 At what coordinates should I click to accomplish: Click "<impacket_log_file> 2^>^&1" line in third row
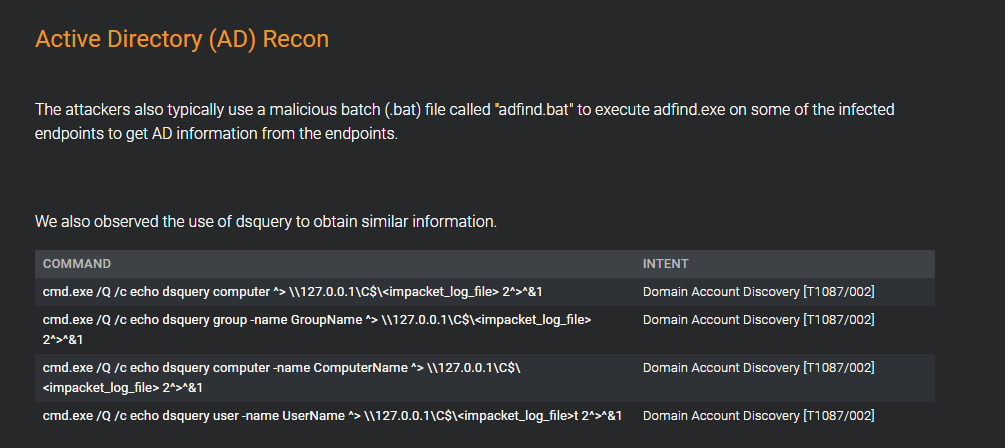[123, 388]
